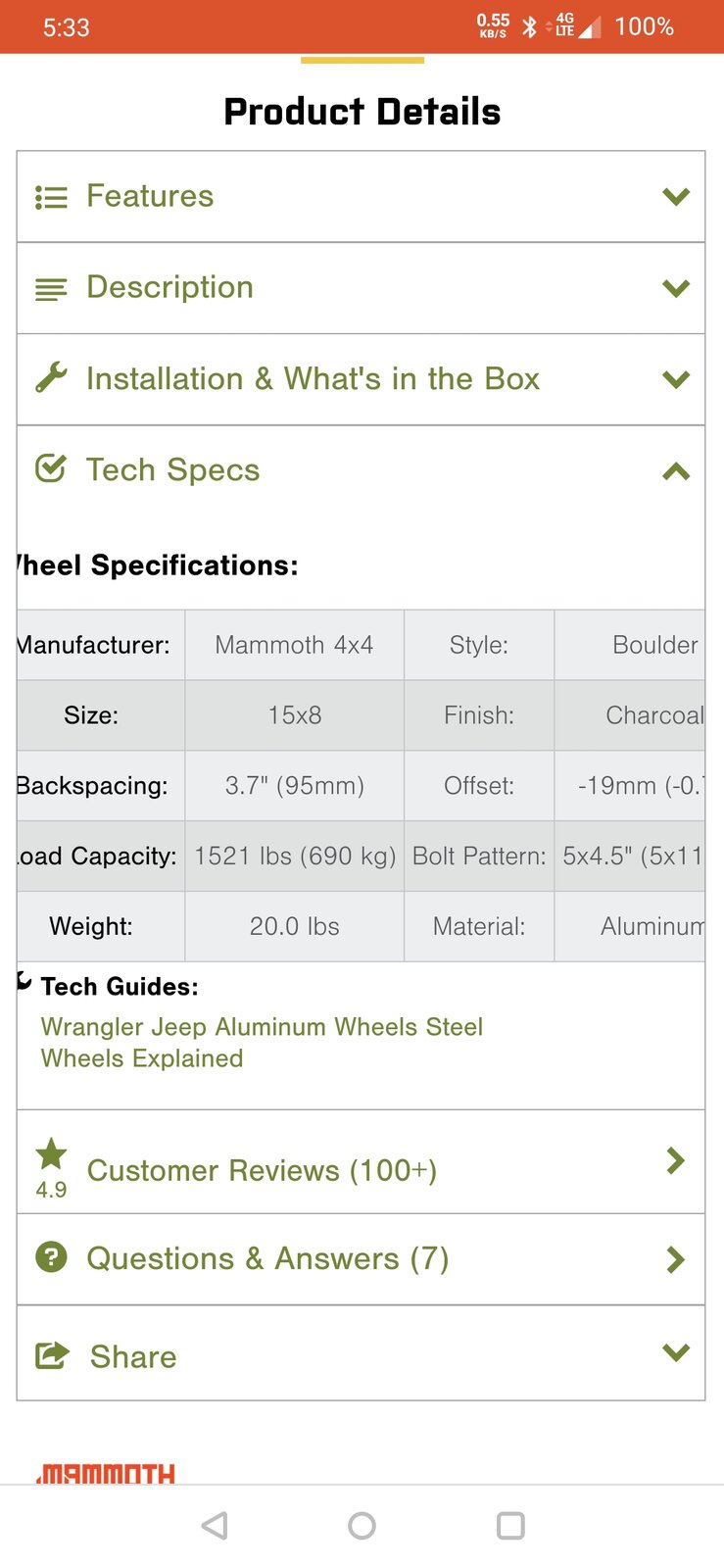Tap the Description lines icon
Viewport: 724px width, 1568px height.
point(51,289)
